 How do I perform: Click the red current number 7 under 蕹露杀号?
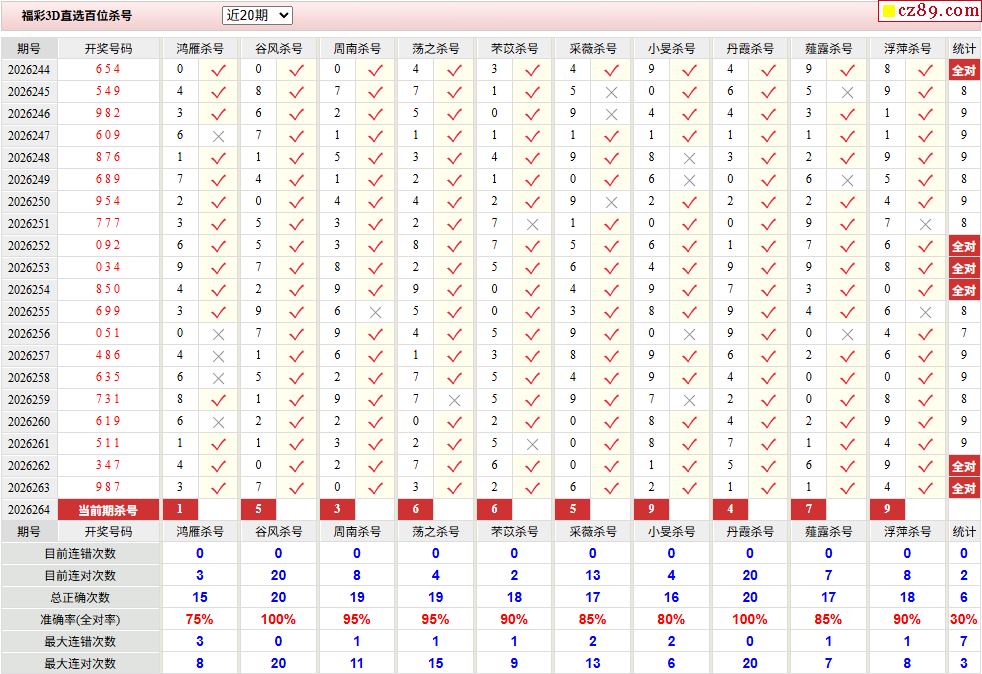(x=809, y=509)
